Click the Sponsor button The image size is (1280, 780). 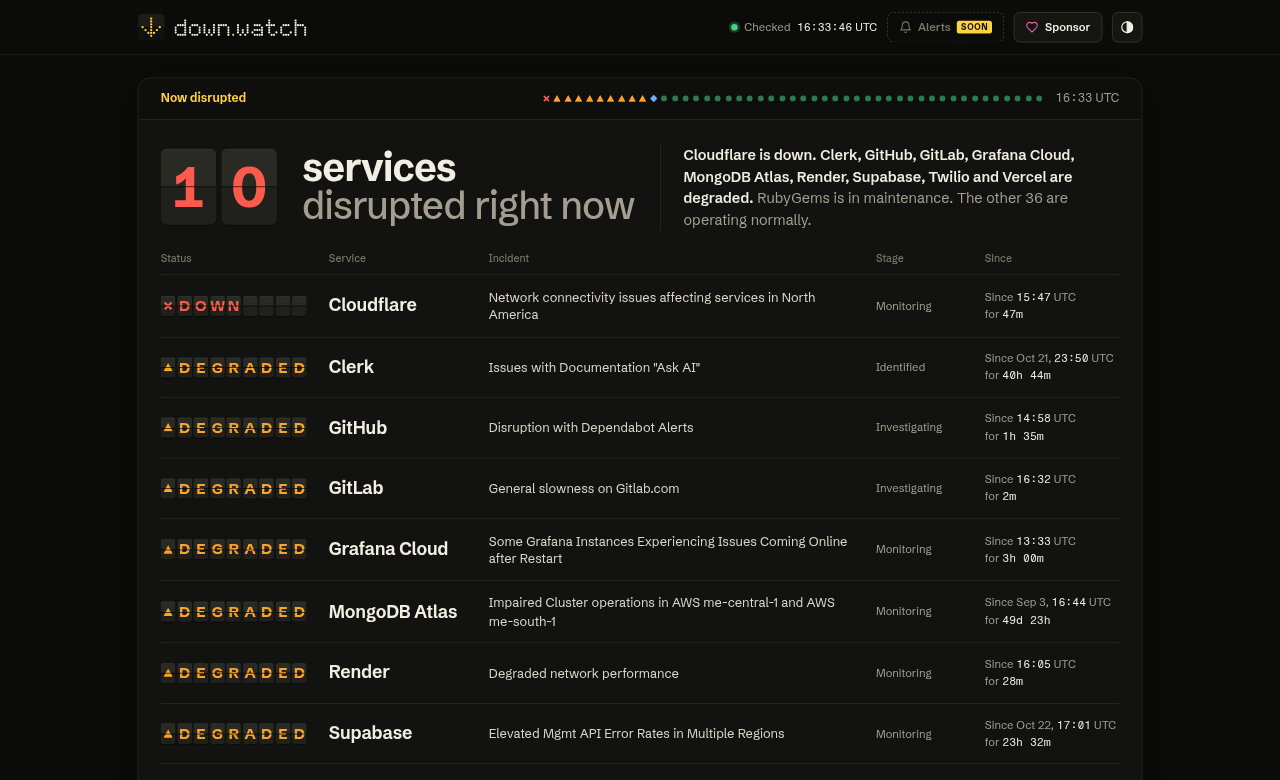tap(1058, 27)
